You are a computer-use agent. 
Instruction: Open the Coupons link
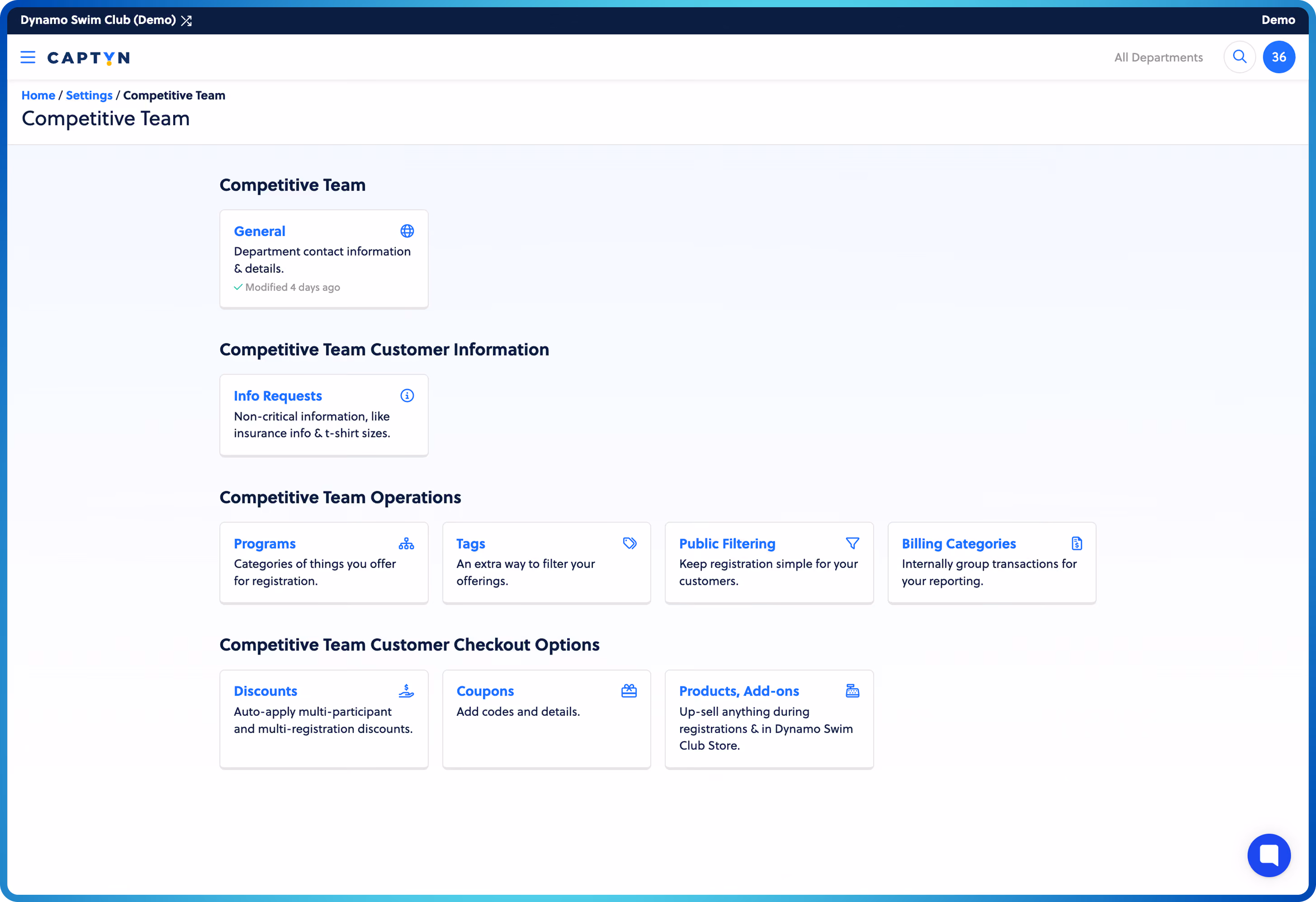485,691
